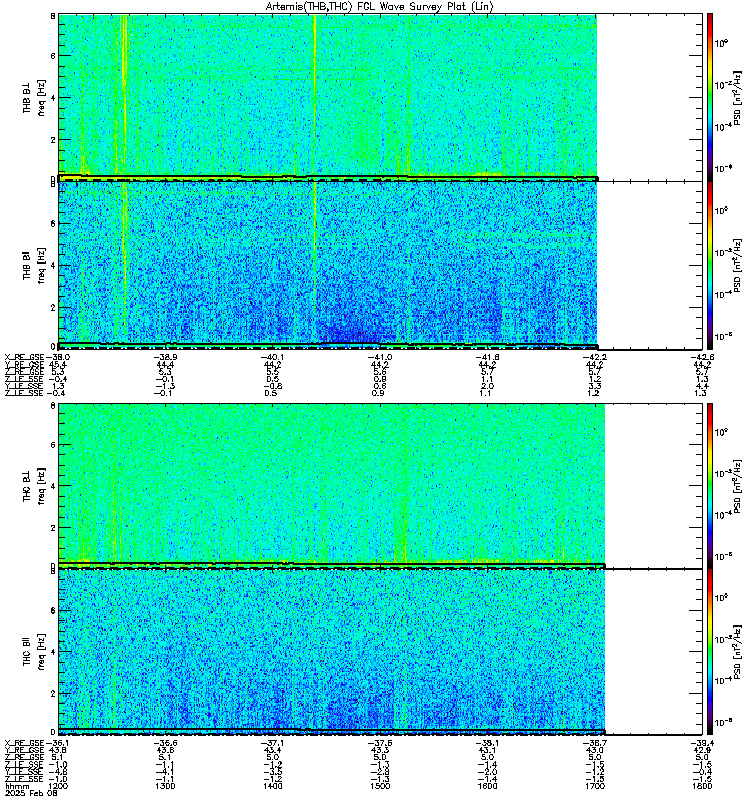Click the color bar beside THC B-parallel panel
750x800 pixels.
(709, 652)
